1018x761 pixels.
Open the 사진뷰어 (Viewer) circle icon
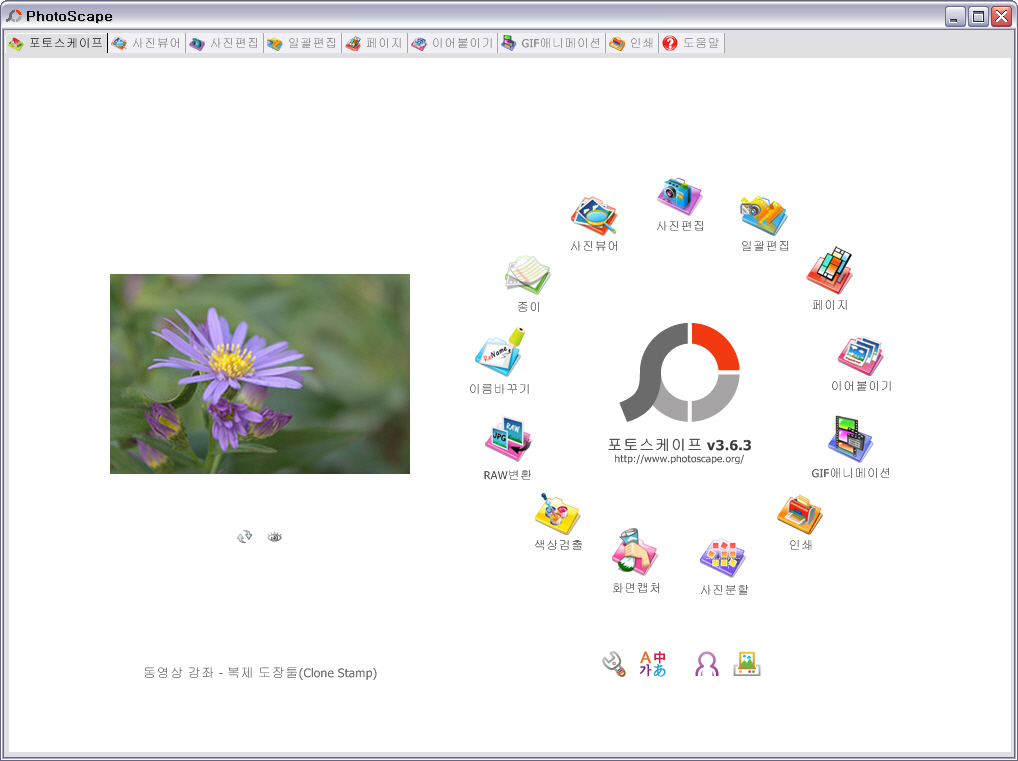click(x=594, y=216)
